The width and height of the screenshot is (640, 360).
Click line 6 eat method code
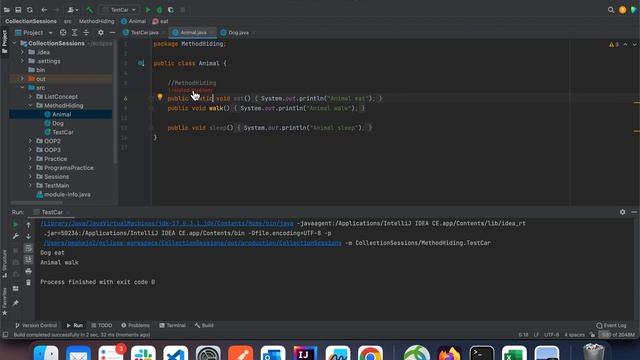tap(275, 98)
